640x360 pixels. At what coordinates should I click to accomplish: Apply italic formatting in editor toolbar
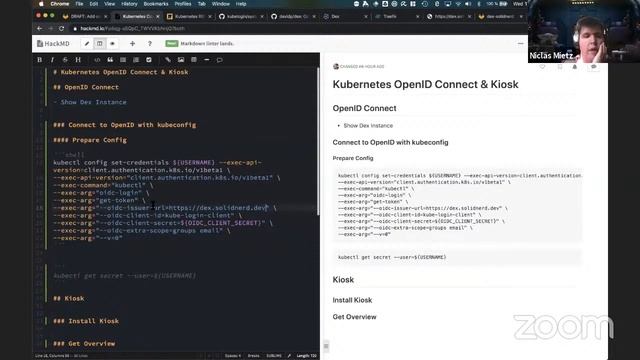point(52,60)
